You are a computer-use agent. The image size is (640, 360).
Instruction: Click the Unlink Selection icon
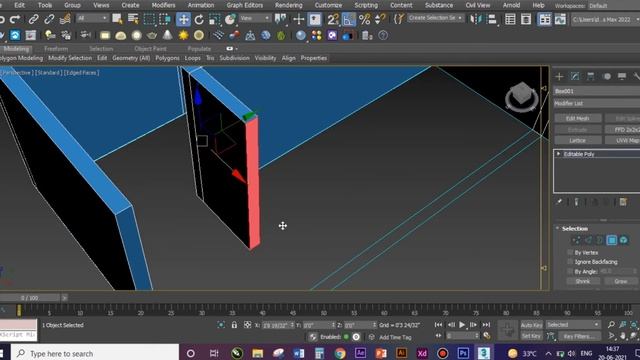coord(49,19)
